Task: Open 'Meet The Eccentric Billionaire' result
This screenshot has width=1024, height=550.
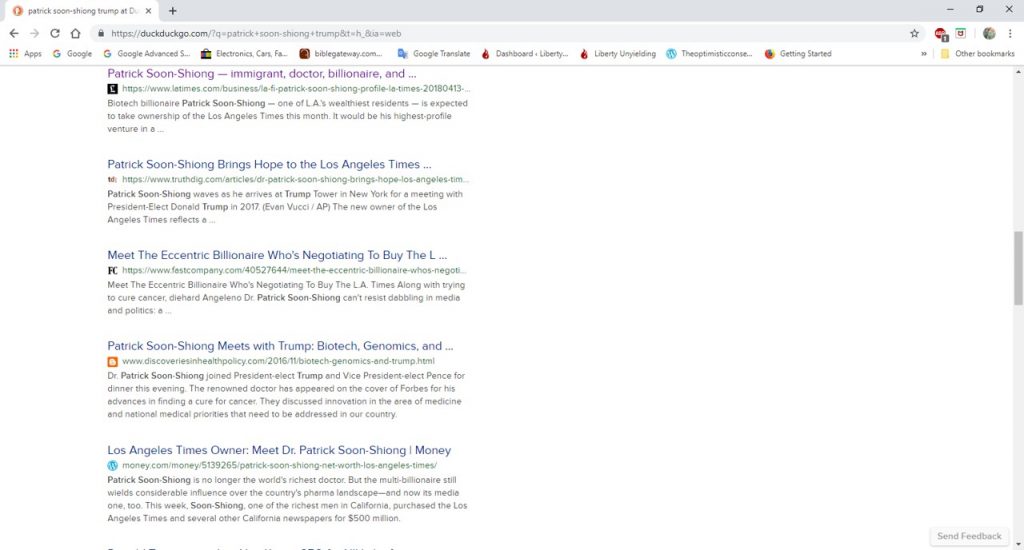Action: 278,255
